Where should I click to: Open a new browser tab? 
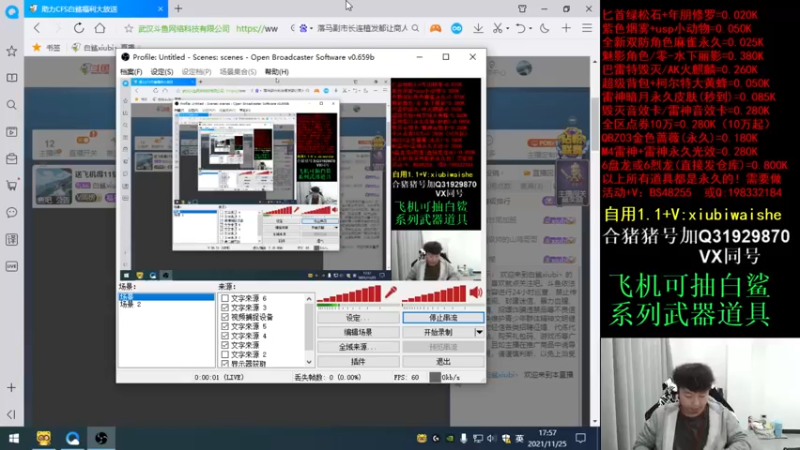coord(178,9)
